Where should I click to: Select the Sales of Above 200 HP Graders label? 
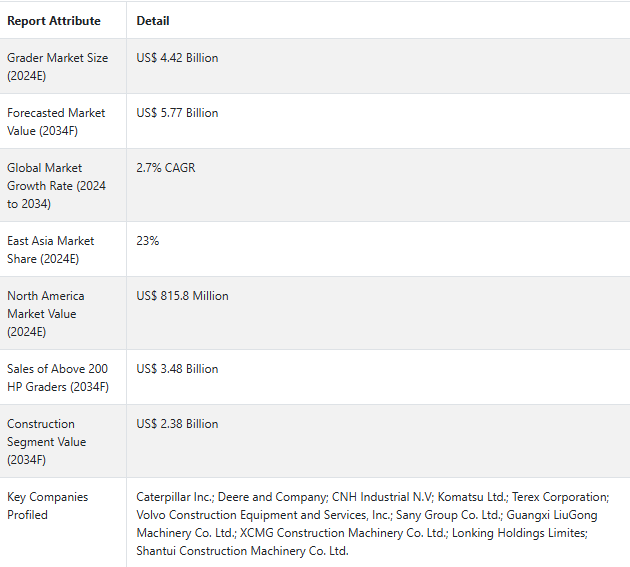[x=58, y=378]
